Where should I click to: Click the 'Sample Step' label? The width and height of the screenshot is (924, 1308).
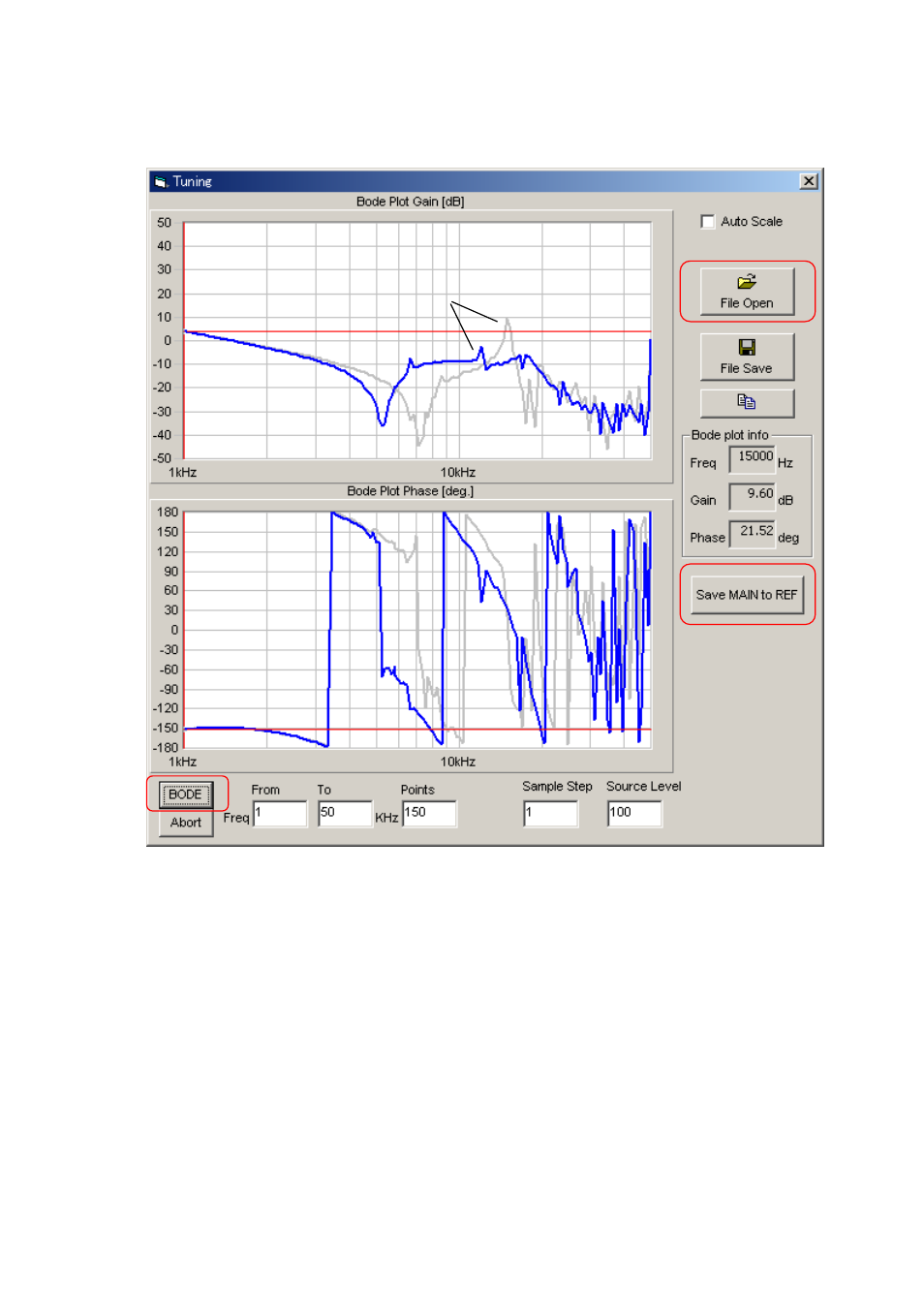(x=557, y=786)
